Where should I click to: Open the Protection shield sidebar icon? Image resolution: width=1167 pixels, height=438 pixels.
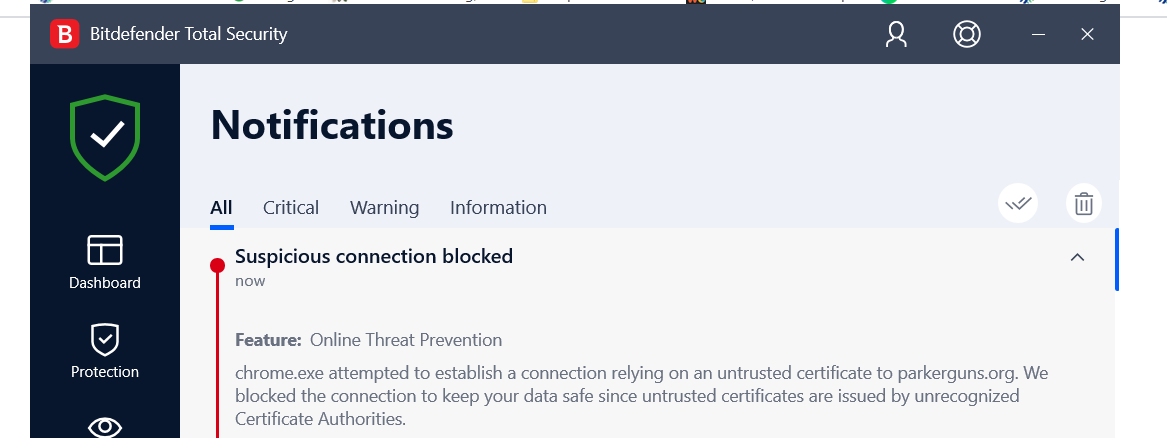(x=105, y=340)
